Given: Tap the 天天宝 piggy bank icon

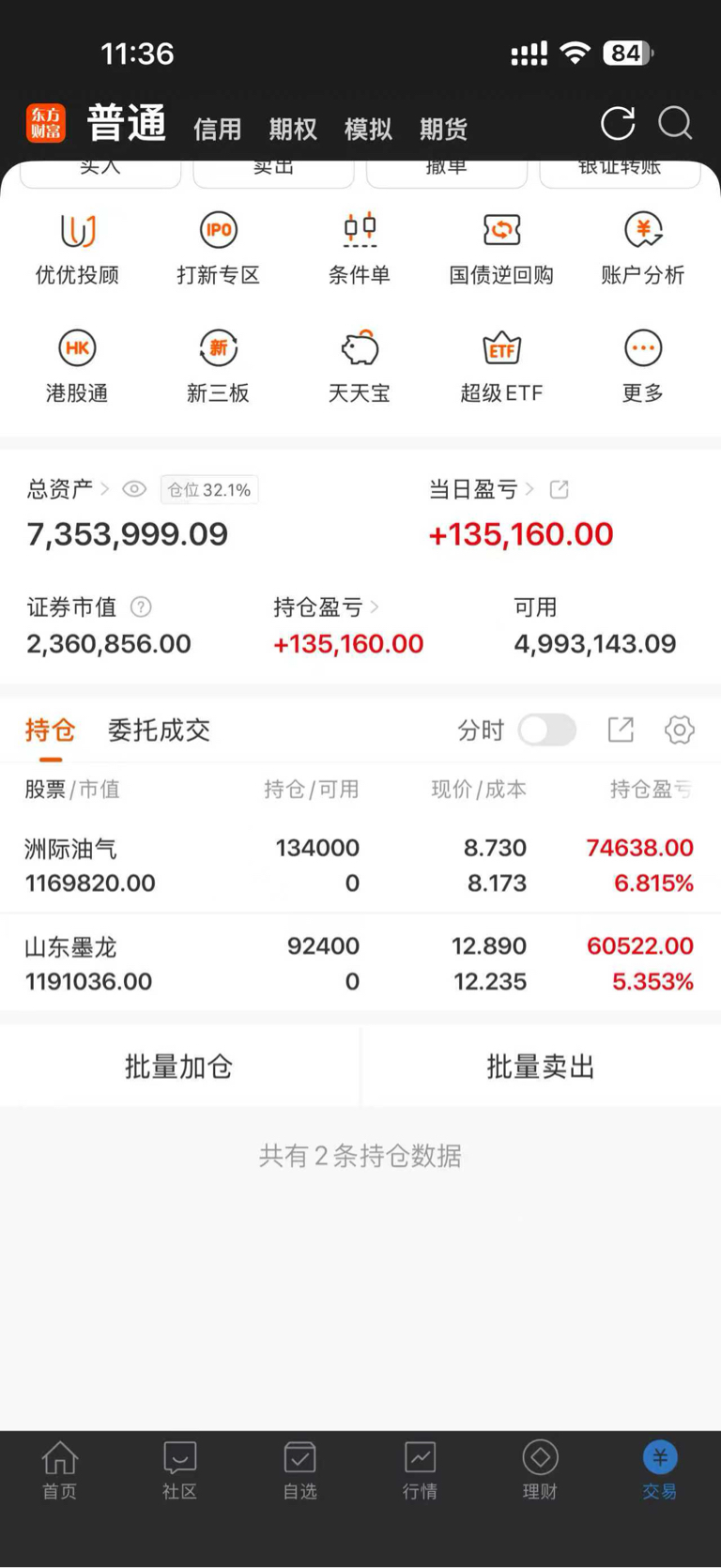Looking at the screenshot, I should point(360,349).
